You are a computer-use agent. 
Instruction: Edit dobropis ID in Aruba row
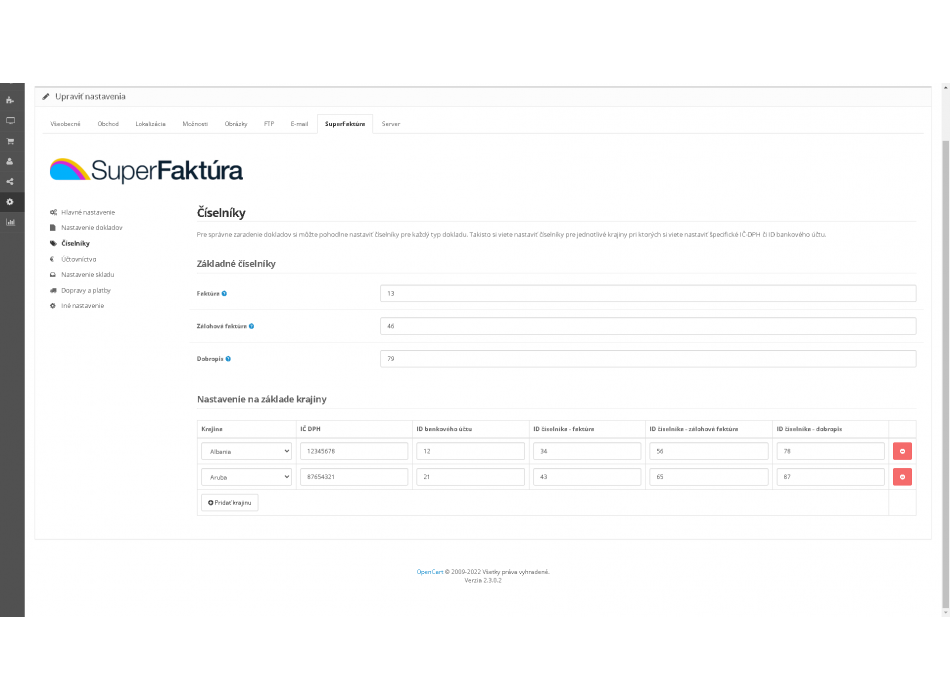[x=831, y=477]
